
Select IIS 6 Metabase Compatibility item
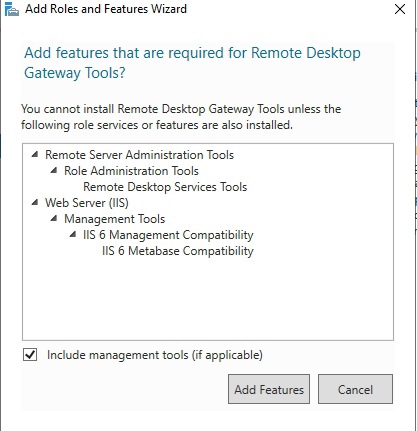pyautogui.click(x=178, y=251)
